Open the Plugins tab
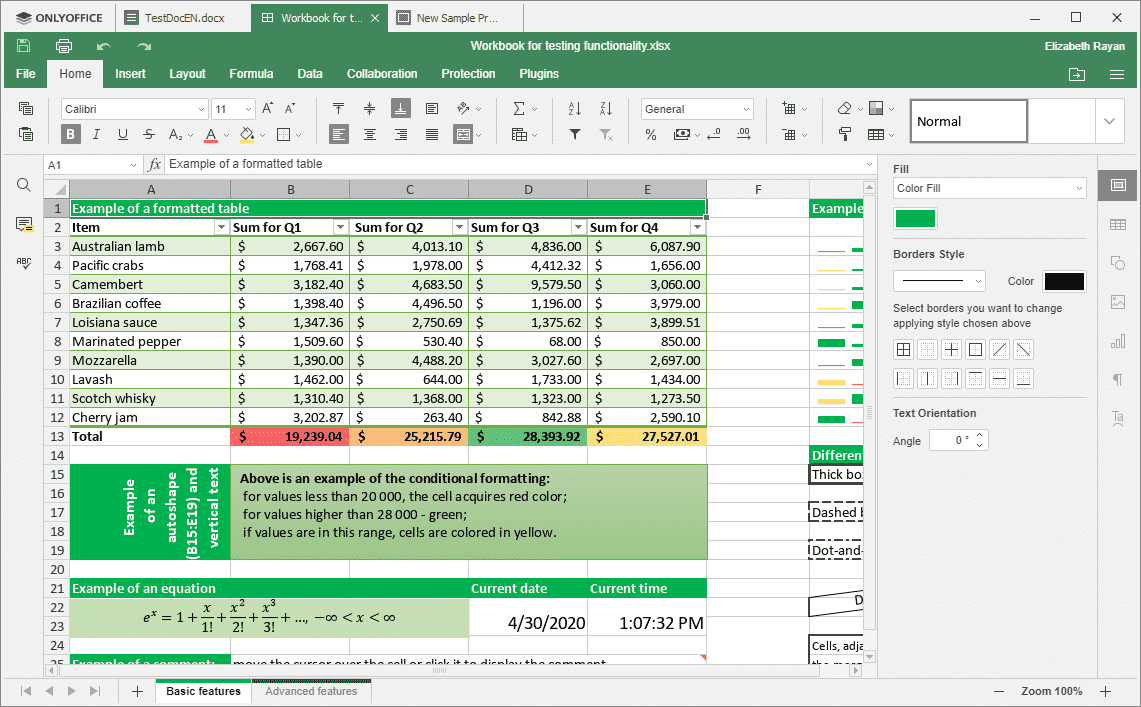Image resolution: width=1141 pixels, height=707 pixels. pos(538,73)
